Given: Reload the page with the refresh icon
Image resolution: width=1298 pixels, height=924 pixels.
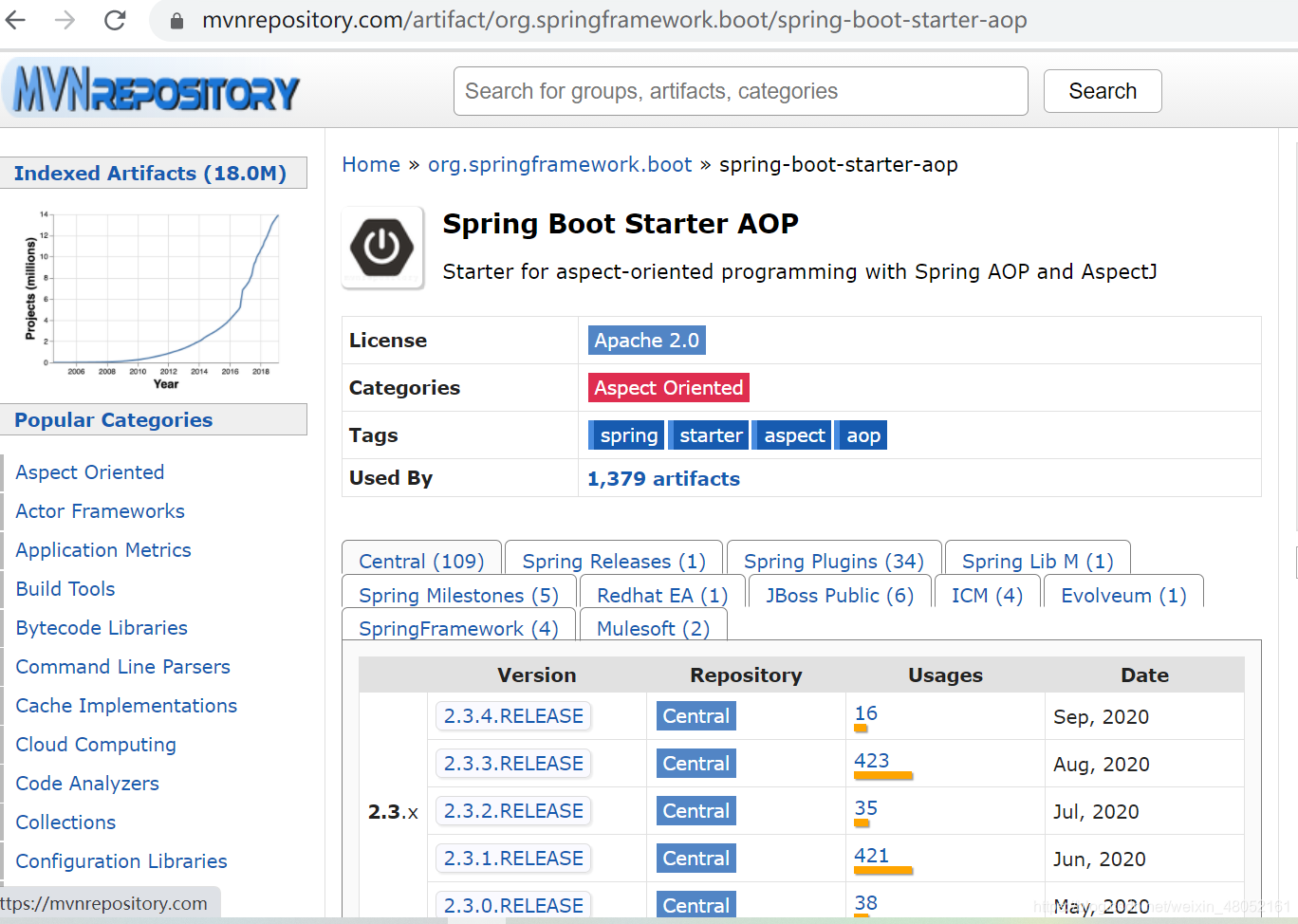Looking at the screenshot, I should tap(115, 20).
